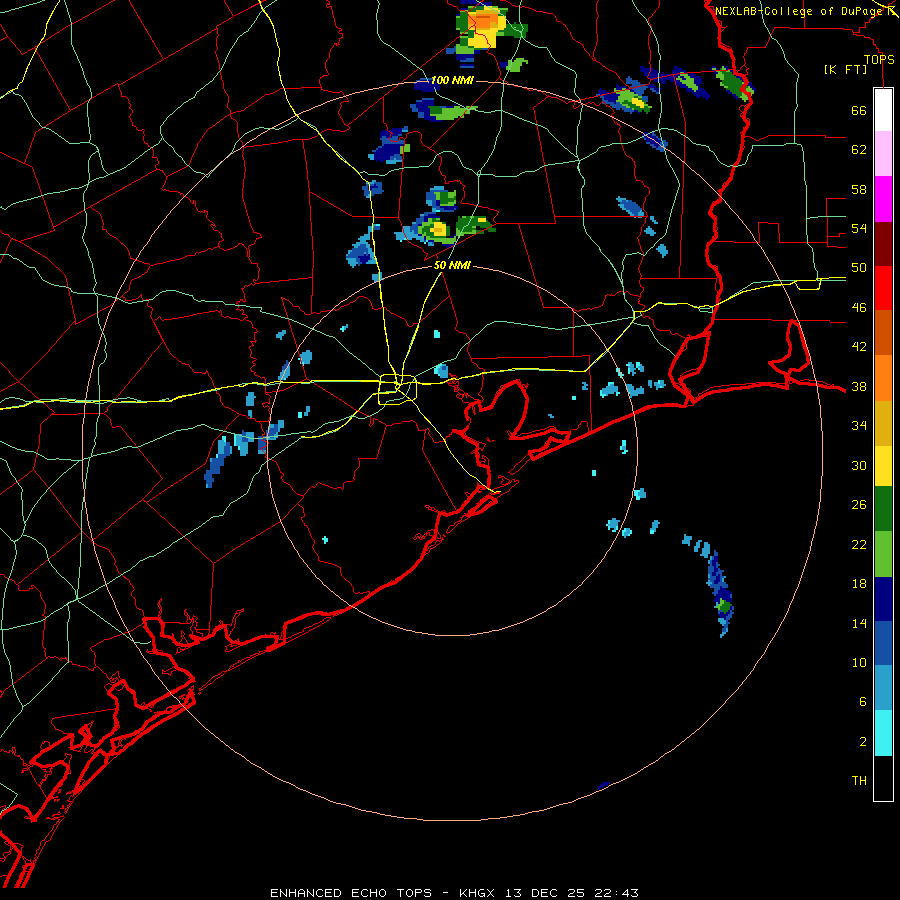The image size is (900, 900).
Task: Click the 'NEXLAB-College of DuPage' credit text
Action: coord(798,11)
